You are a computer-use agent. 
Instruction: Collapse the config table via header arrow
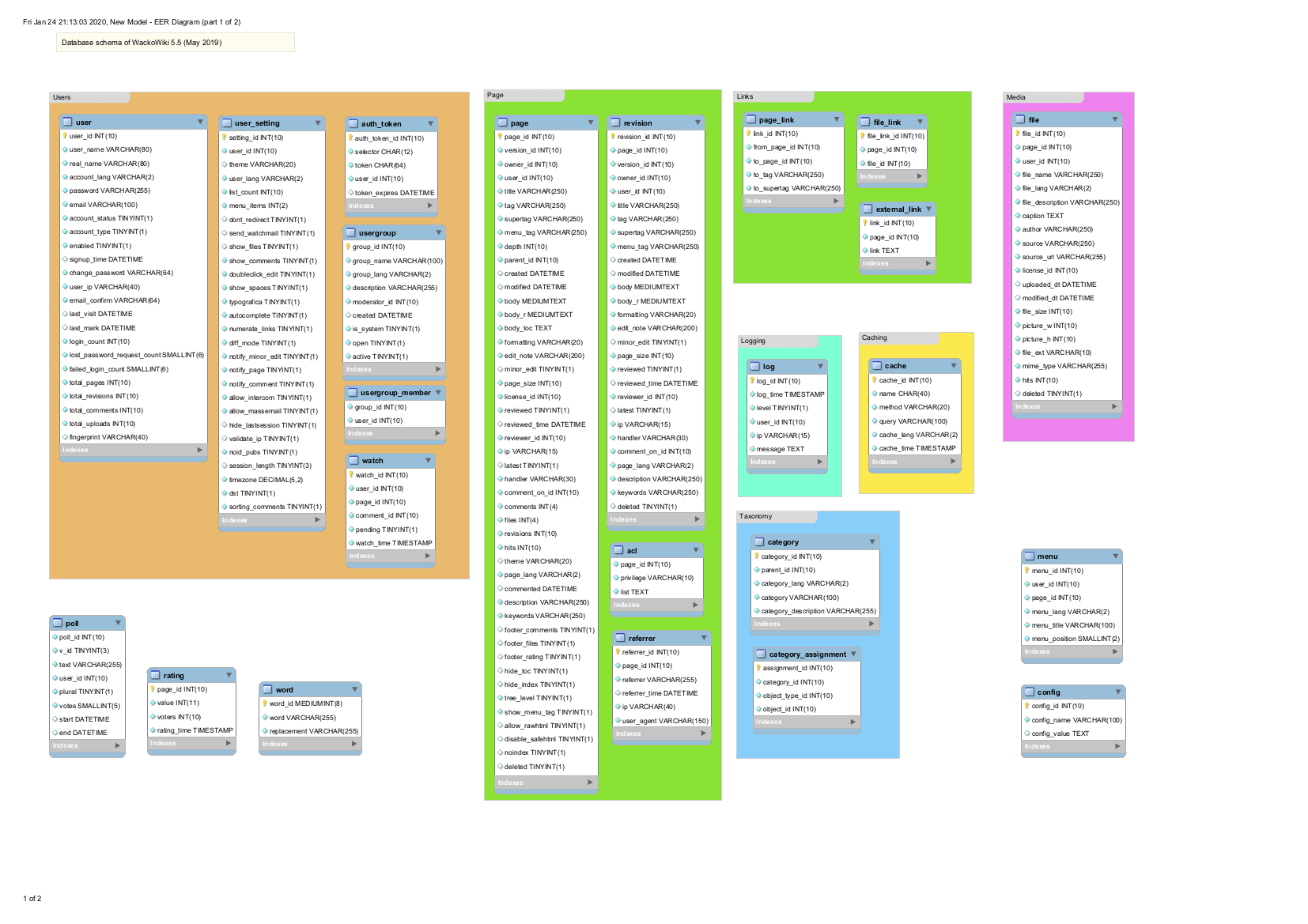(1117, 692)
